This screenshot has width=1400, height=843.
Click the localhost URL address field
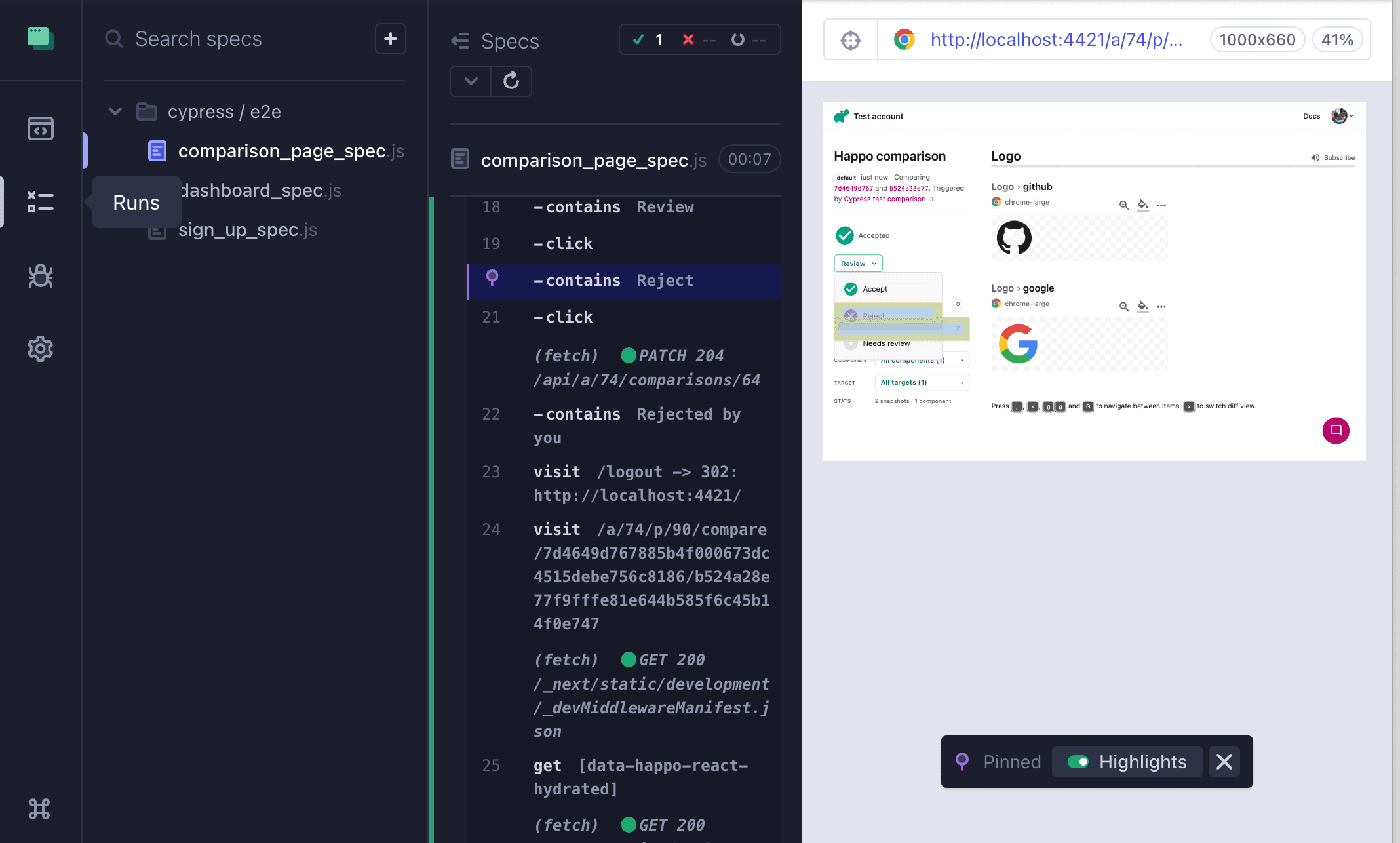(1055, 40)
